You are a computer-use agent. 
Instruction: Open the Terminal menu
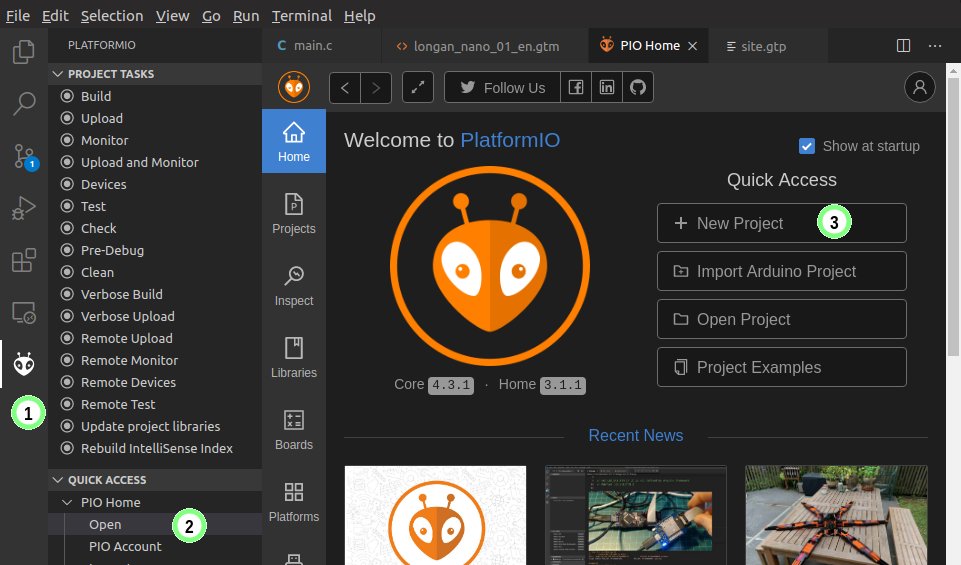tap(301, 15)
